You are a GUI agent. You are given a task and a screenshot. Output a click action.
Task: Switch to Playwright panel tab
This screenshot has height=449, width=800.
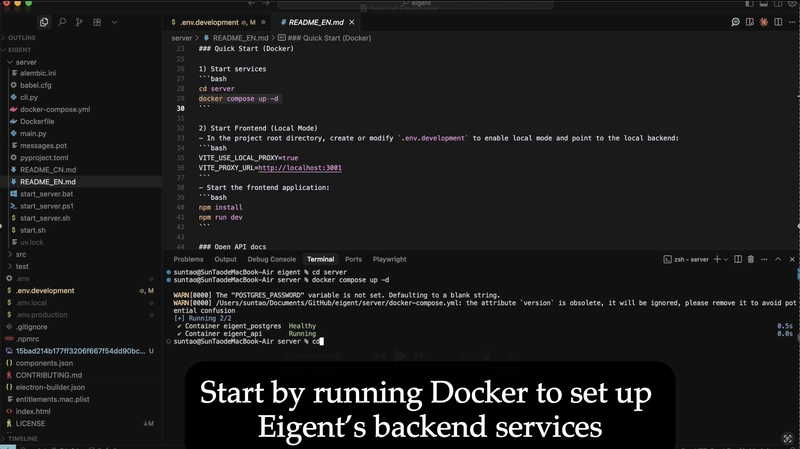click(x=389, y=259)
